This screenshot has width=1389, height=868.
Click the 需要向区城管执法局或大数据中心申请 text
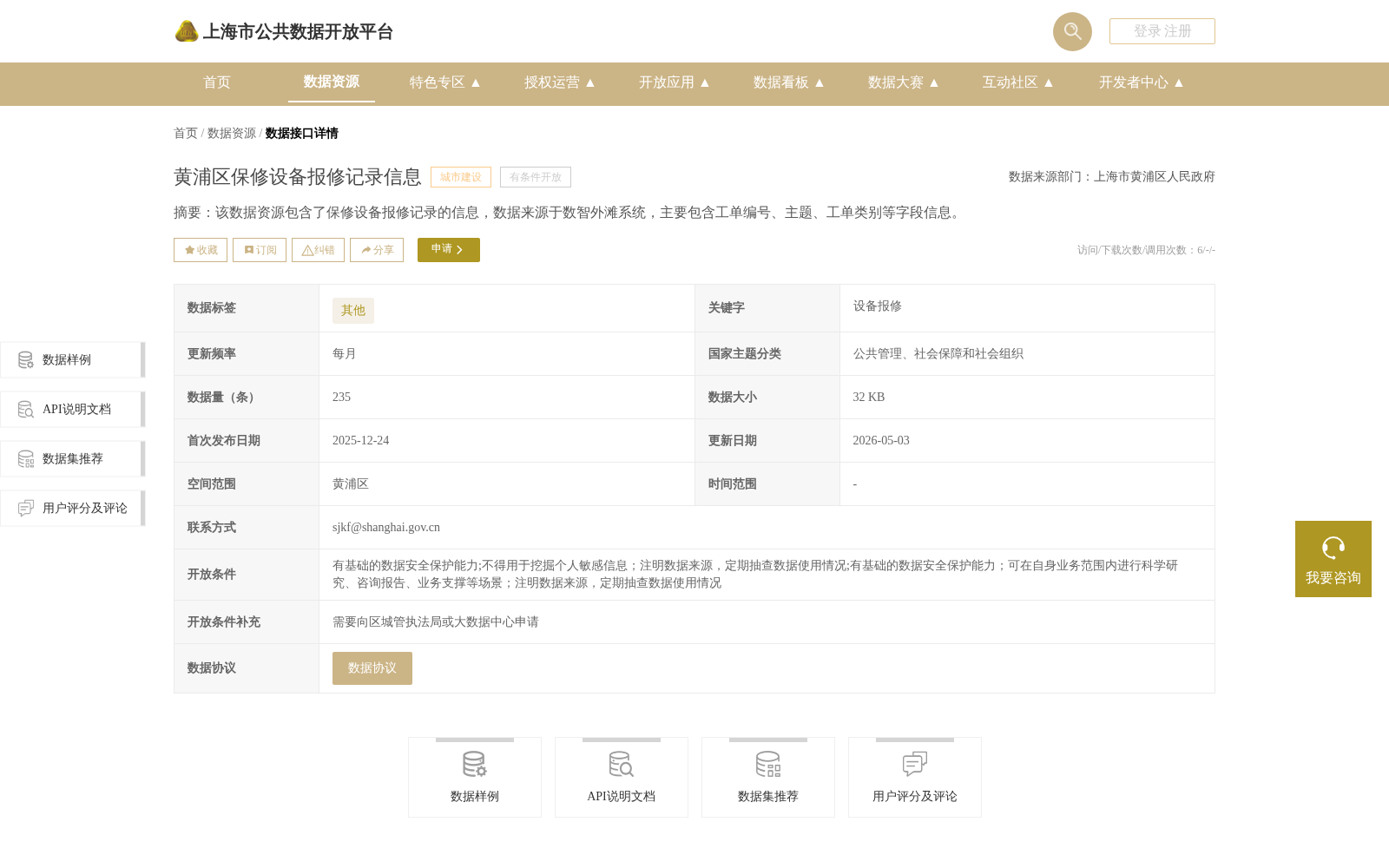pos(436,622)
